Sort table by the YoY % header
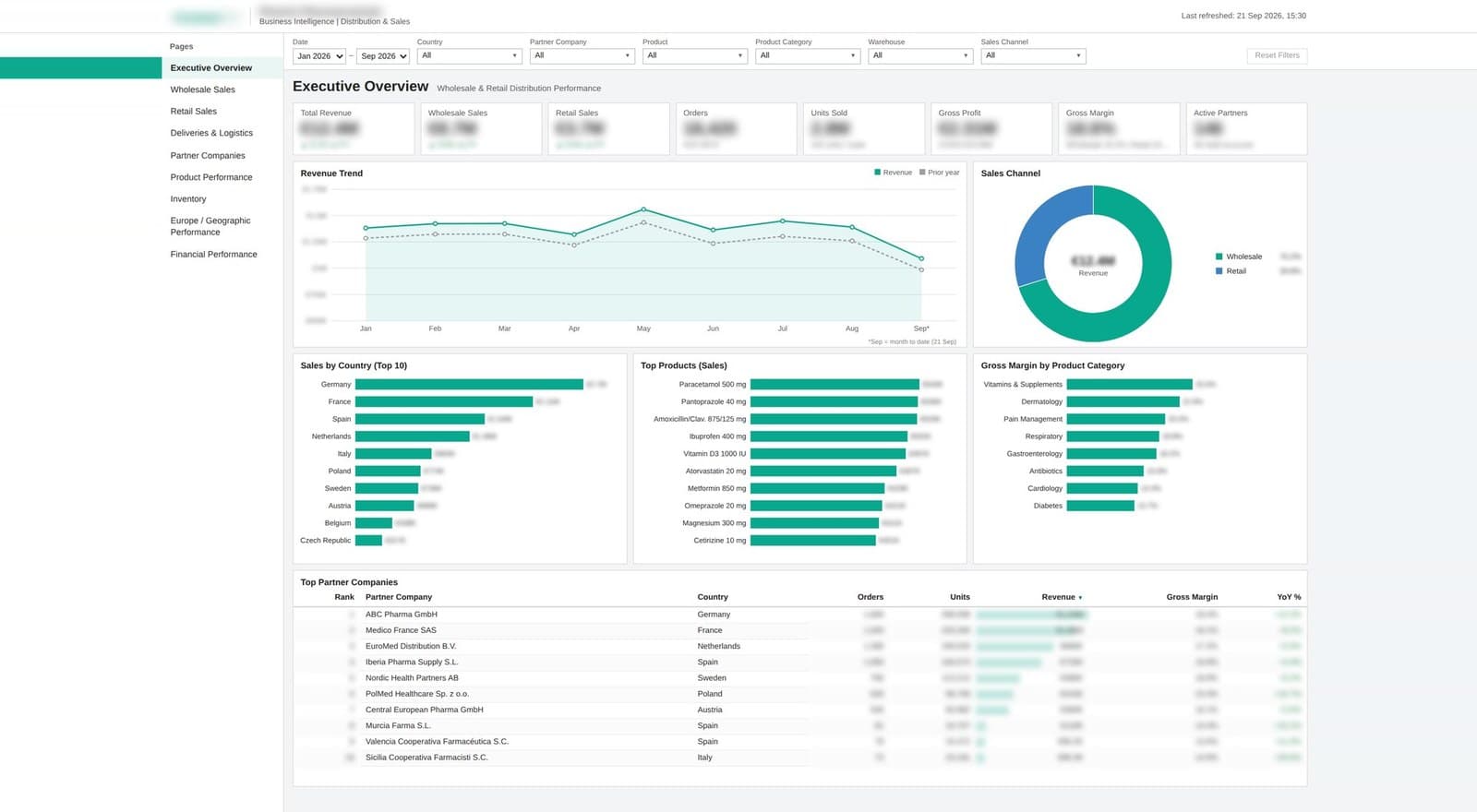The image size is (1477, 812). pos(1289,597)
